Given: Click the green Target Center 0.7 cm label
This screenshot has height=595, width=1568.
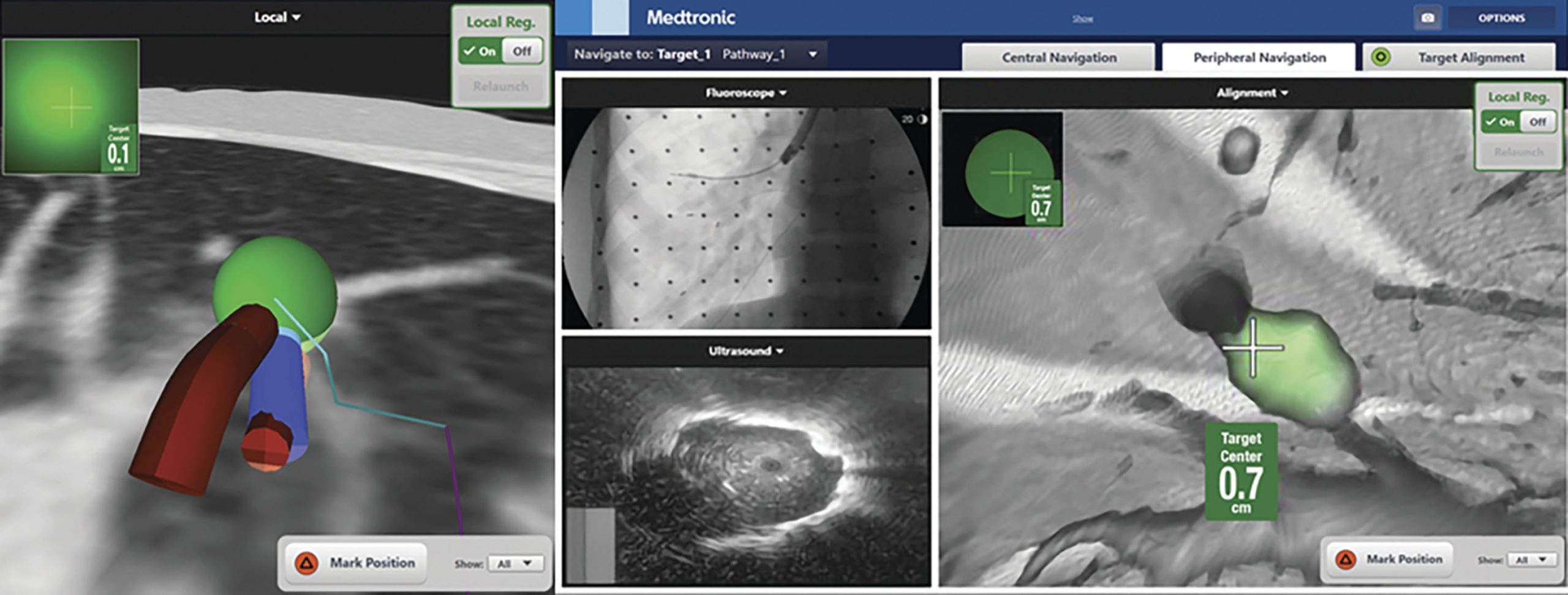Looking at the screenshot, I should tap(1241, 471).
